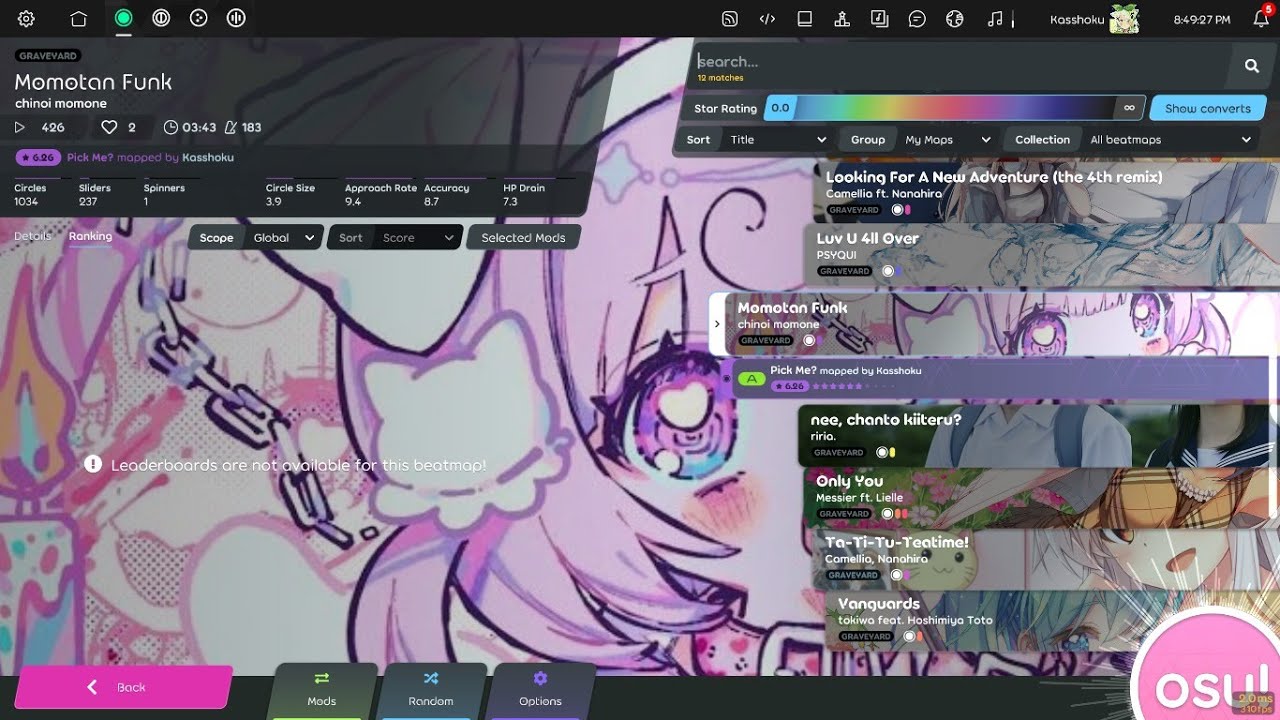Open mapper Kasshoku link under title
Screen dimensions: 1280x720
pos(208,157)
